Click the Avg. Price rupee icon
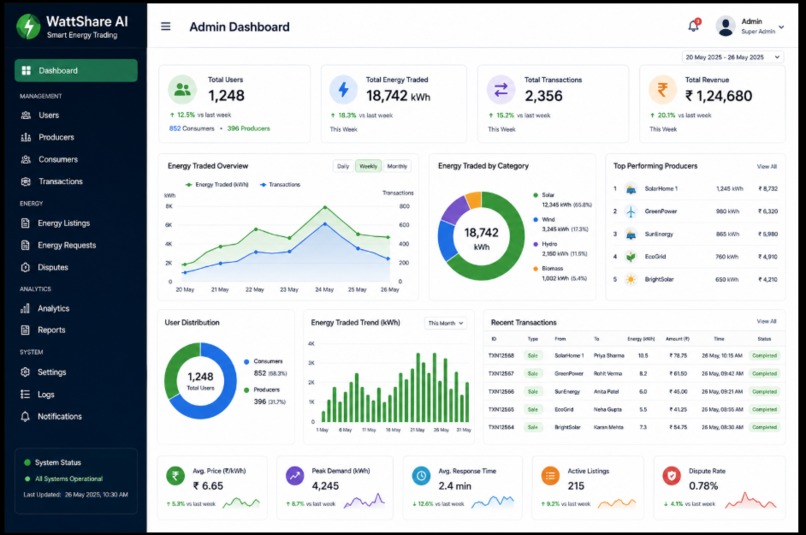The image size is (806, 535). pos(175,476)
